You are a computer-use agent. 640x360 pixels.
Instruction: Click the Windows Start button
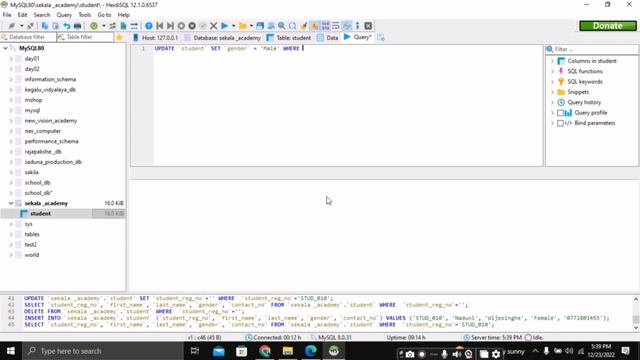pos(11,351)
